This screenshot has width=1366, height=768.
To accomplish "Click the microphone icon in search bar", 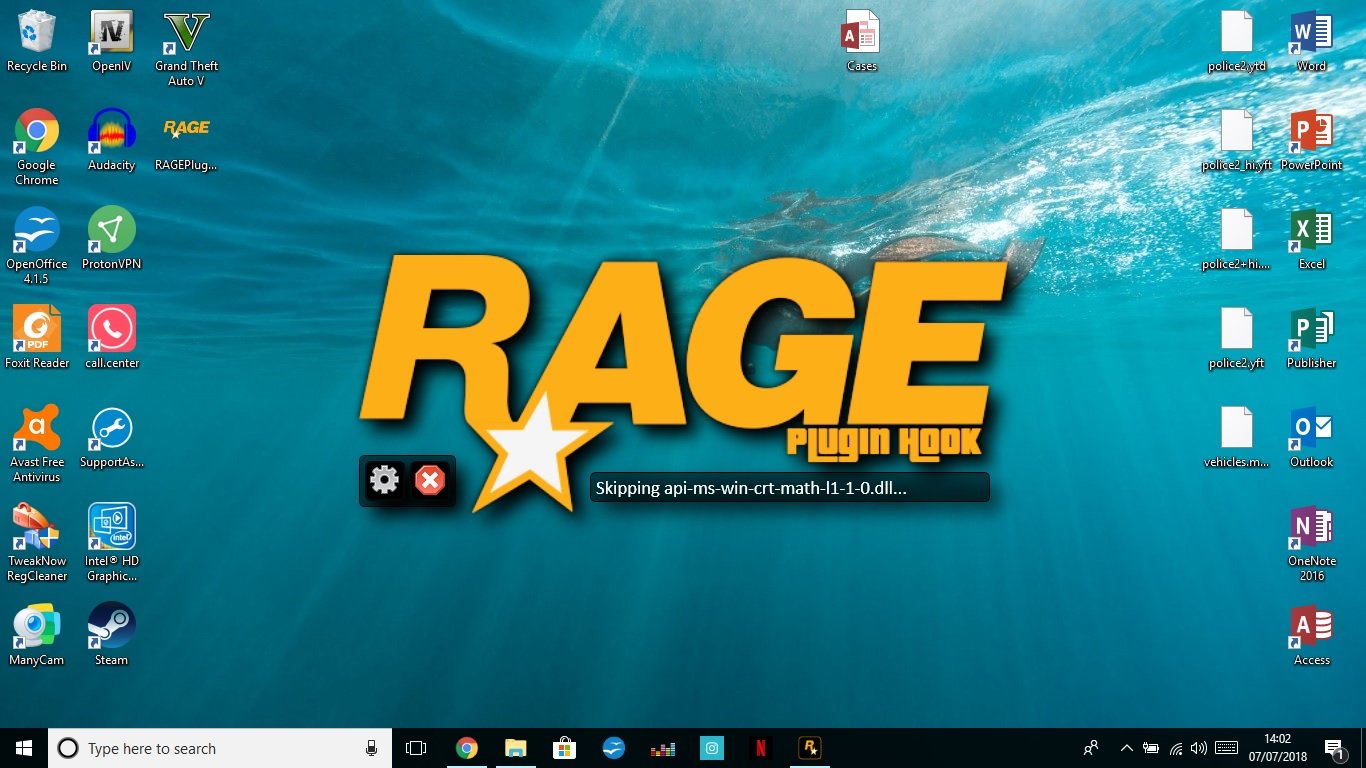I will tap(372, 748).
